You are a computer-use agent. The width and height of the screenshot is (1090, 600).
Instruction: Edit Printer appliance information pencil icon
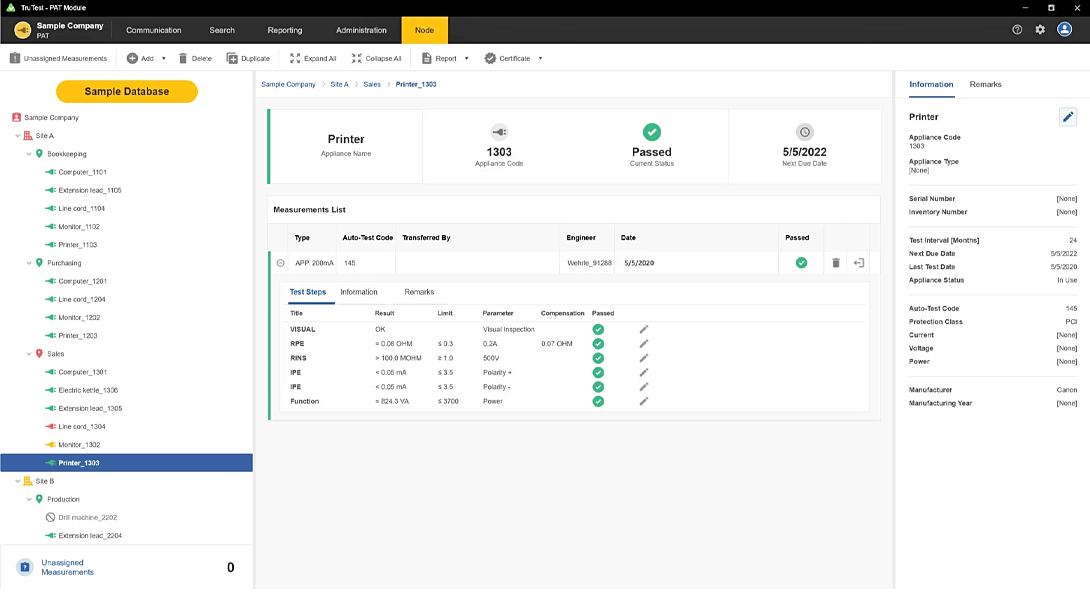click(x=1068, y=117)
